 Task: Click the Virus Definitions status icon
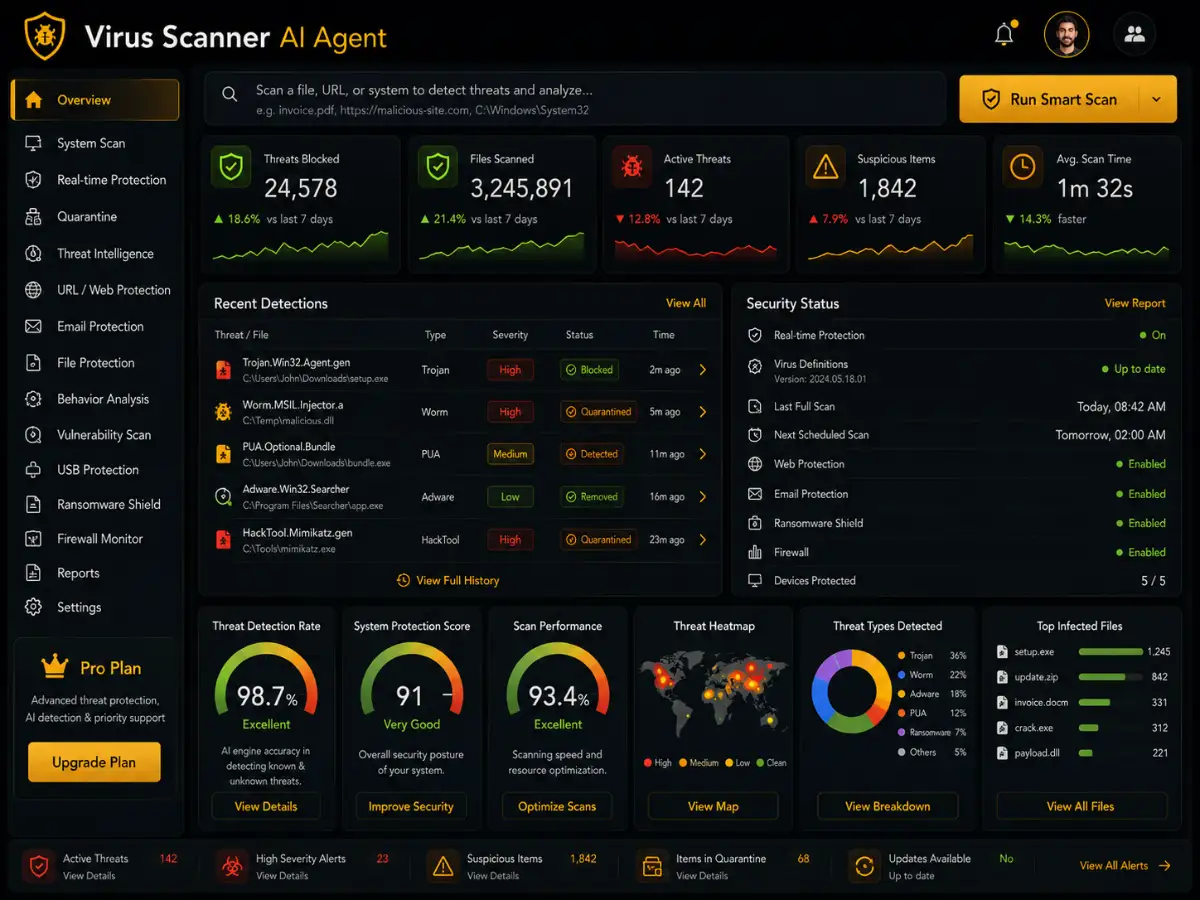tap(755, 367)
